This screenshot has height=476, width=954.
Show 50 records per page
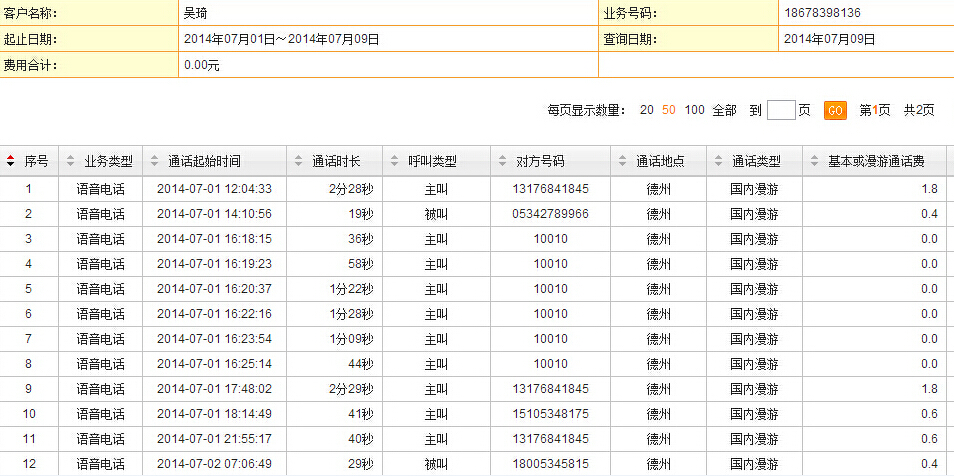(x=669, y=110)
